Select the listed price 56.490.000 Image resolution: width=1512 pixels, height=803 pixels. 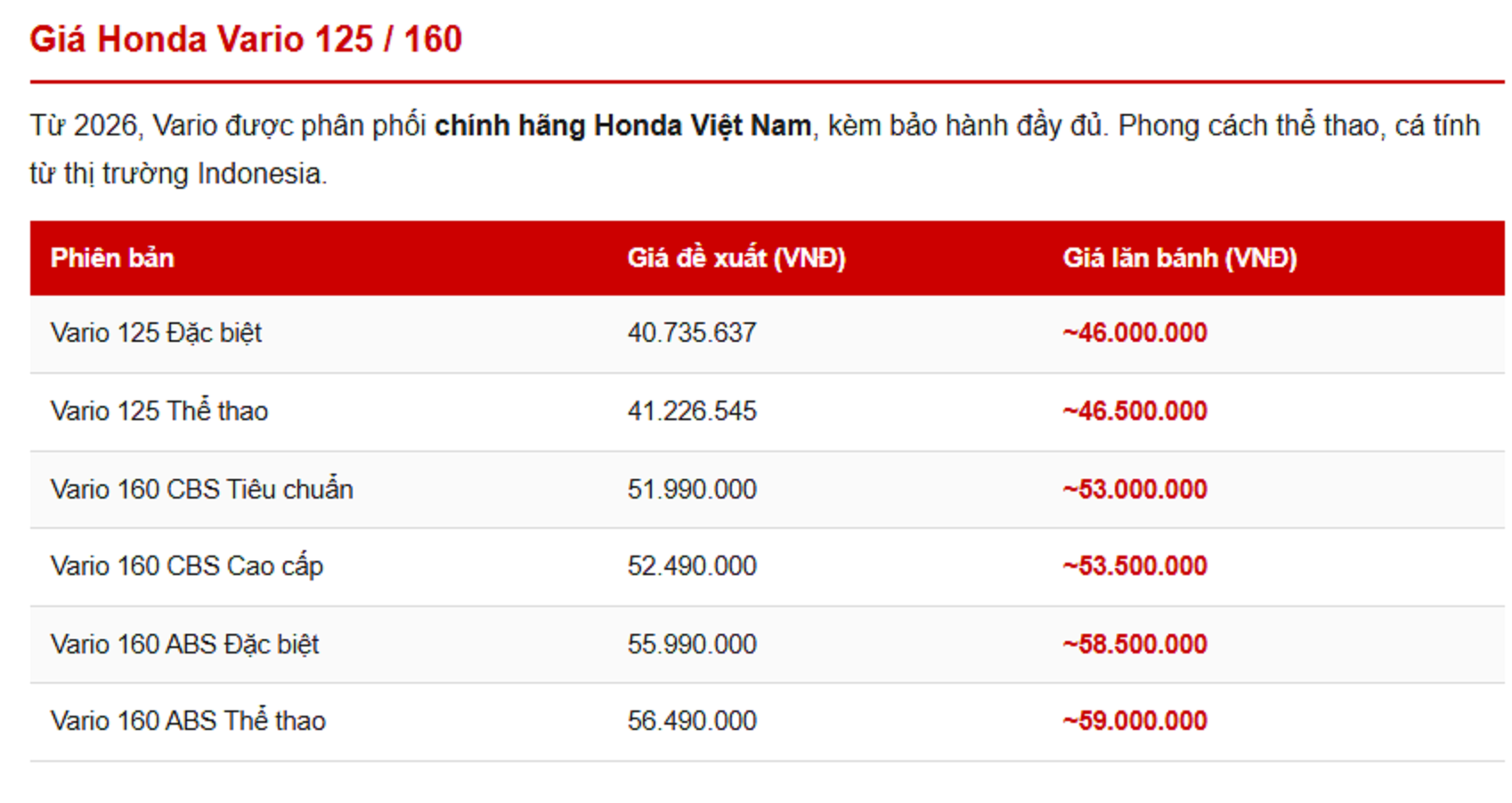pos(692,721)
